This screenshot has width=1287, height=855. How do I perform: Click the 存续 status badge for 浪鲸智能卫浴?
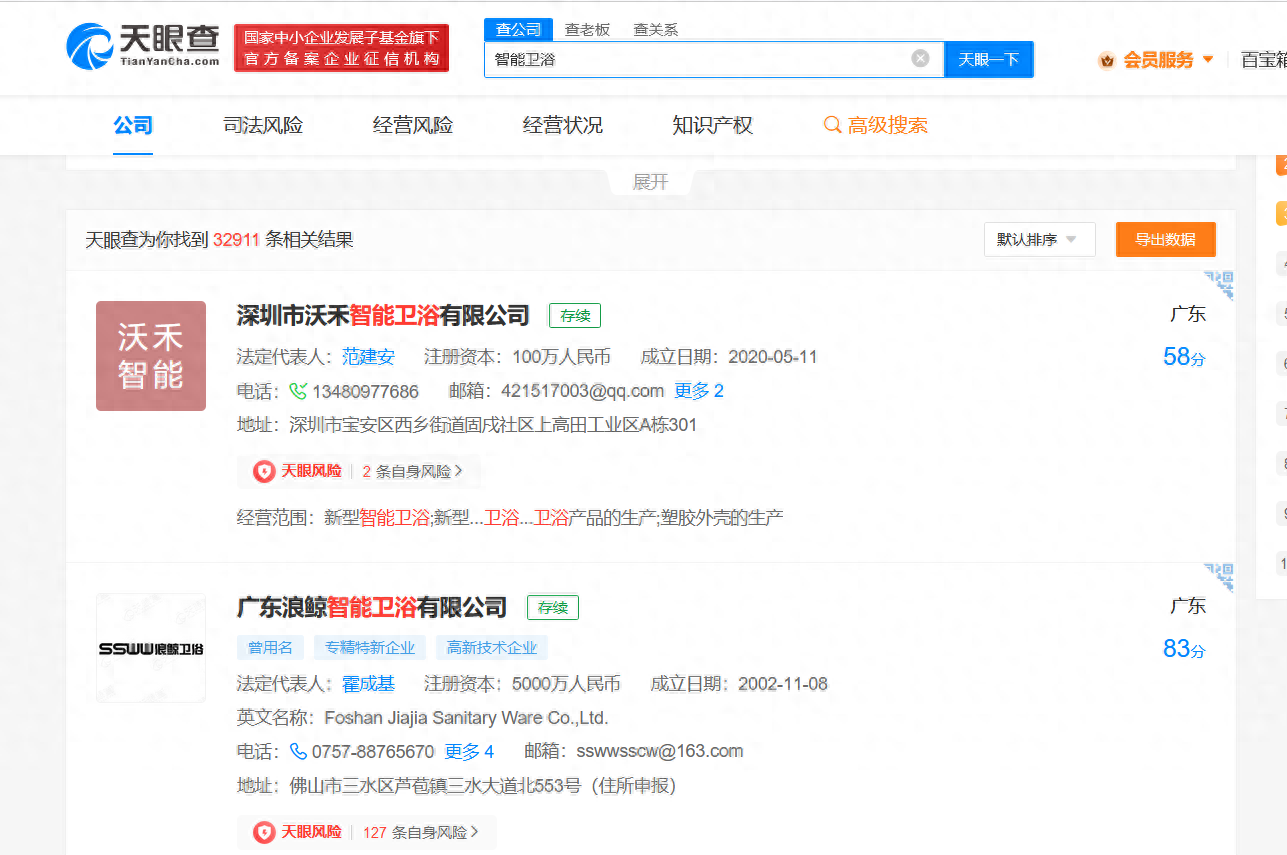click(x=553, y=608)
